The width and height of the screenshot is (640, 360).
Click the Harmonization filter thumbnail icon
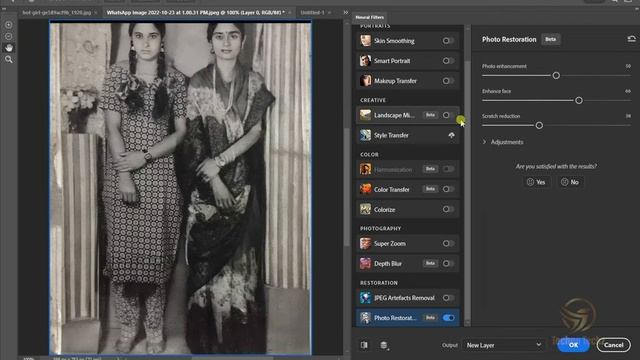[x=365, y=169]
